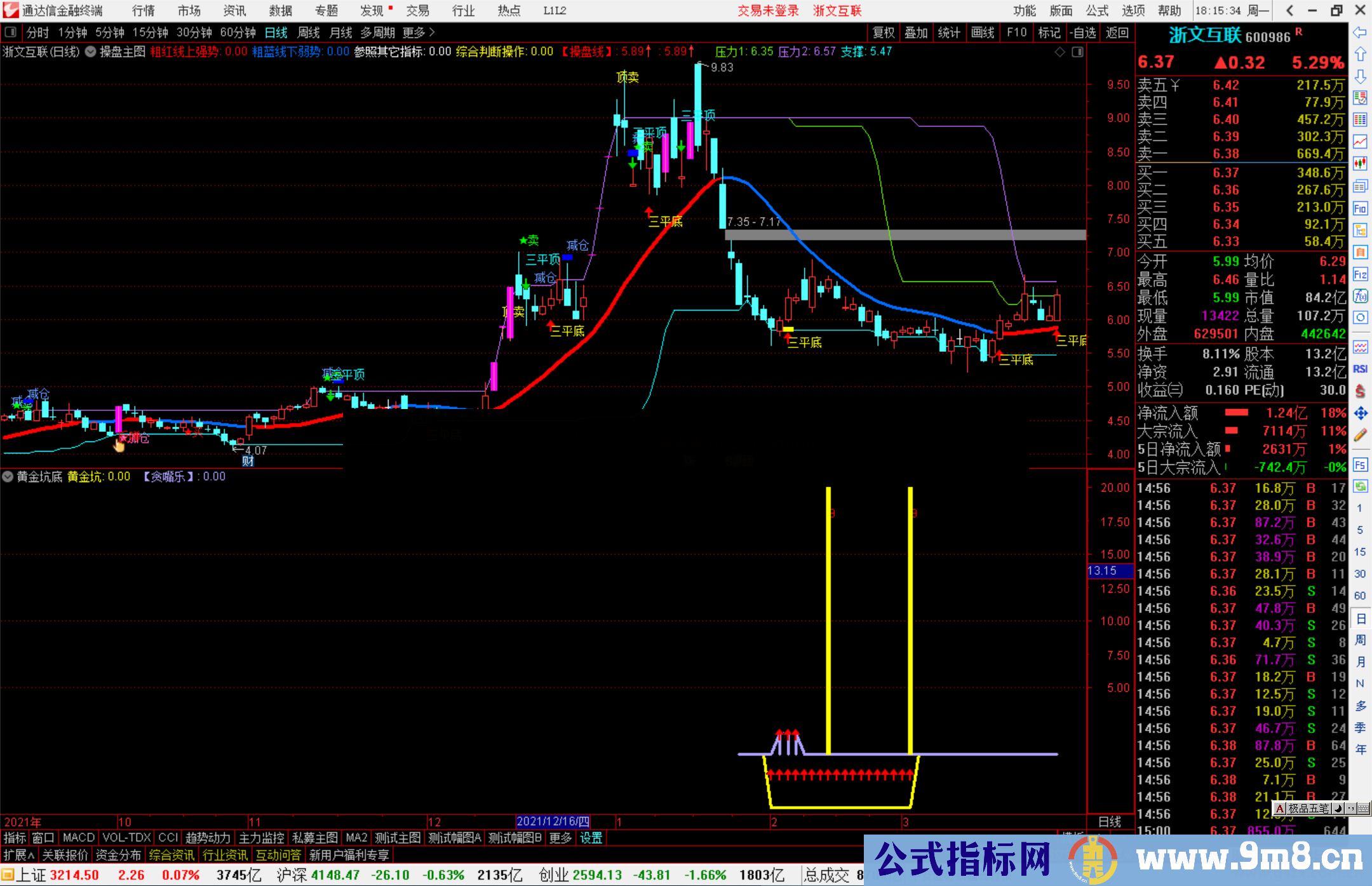Open 操盘主图 indicator dropdown arrow

[x=91, y=52]
